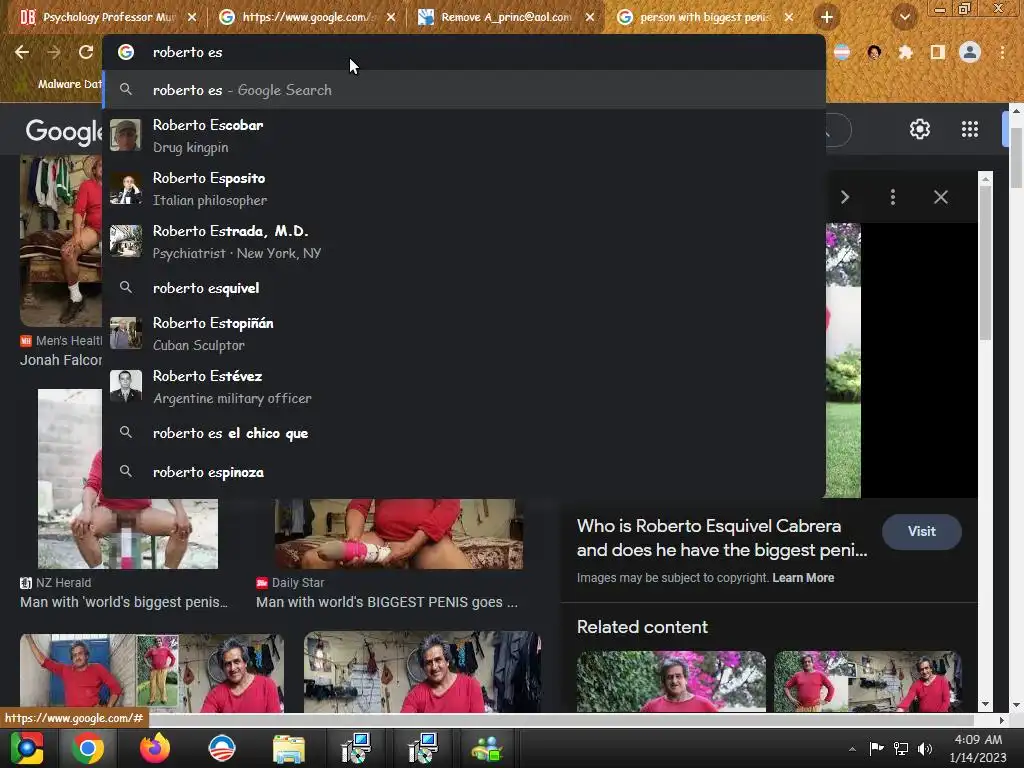The image size is (1024, 768).
Task: Open the people messenger taskbar icon
Action: click(x=487, y=748)
